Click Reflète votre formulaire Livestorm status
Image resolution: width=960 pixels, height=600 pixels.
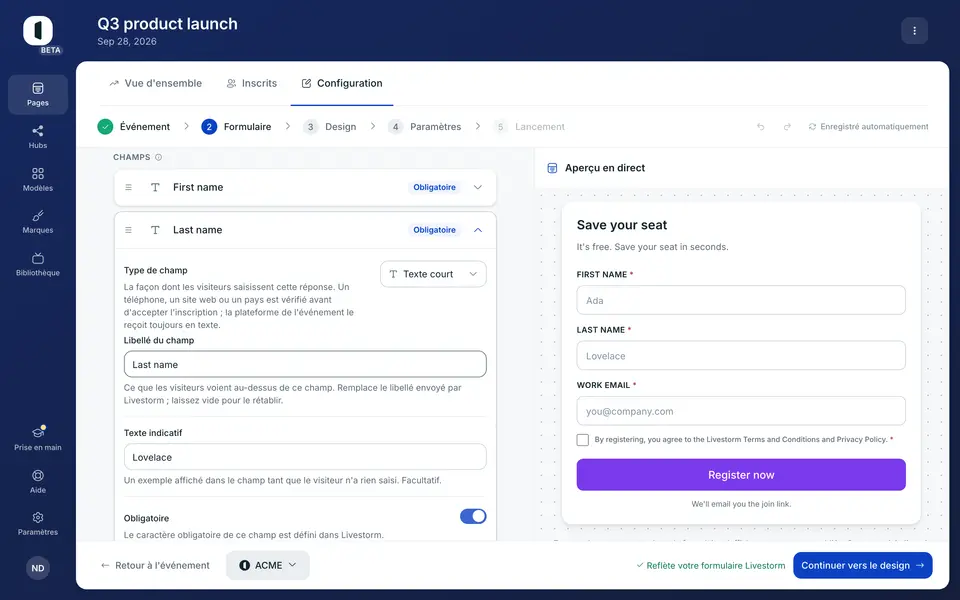coord(710,566)
